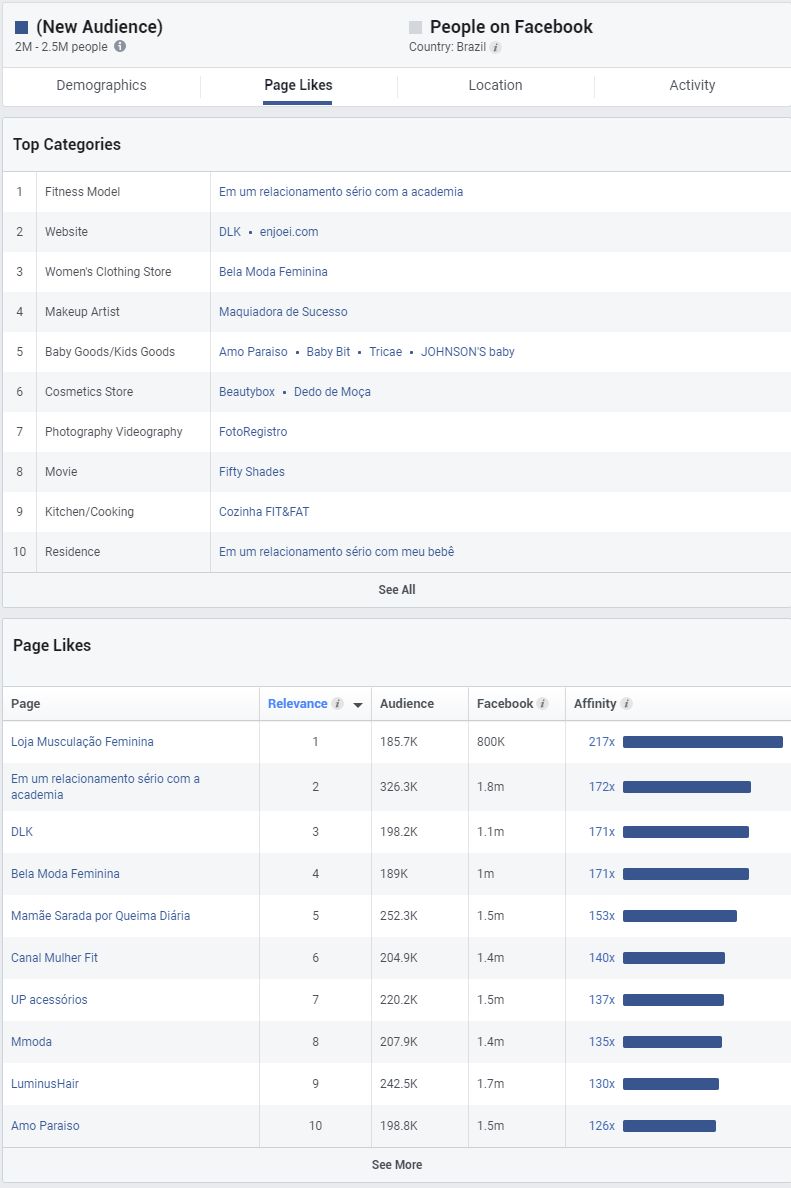Expand Top Categories with See All
Viewport: 791px width, 1188px height.
pos(396,590)
